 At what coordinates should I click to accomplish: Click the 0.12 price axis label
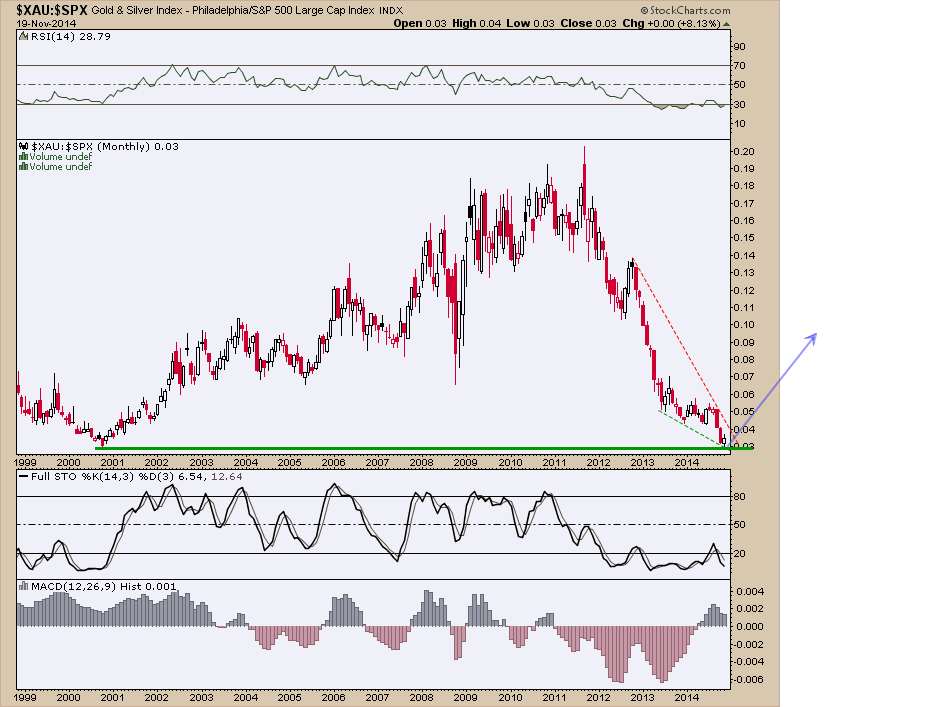744,291
